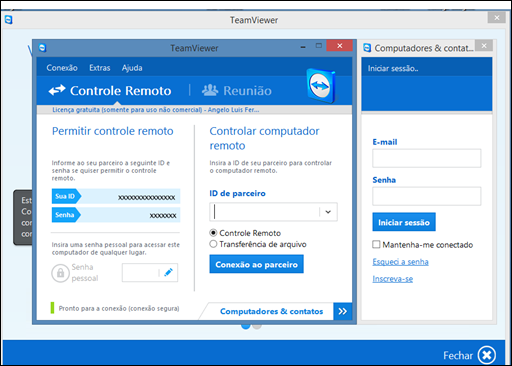This screenshot has height=366, width=512.
Task: Open the ID de parceiro dropdown arrow
Action: pyautogui.click(x=328, y=212)
